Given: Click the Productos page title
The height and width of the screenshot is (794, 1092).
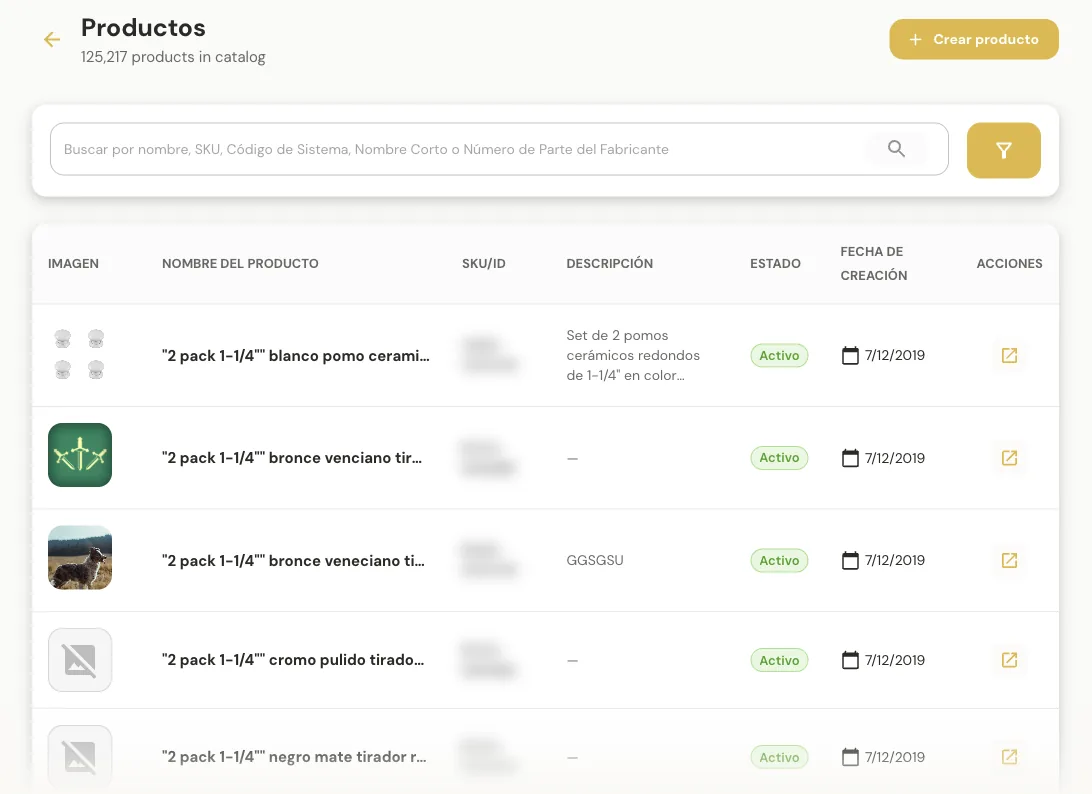Looking at the screenshot, I should point(143,28).
